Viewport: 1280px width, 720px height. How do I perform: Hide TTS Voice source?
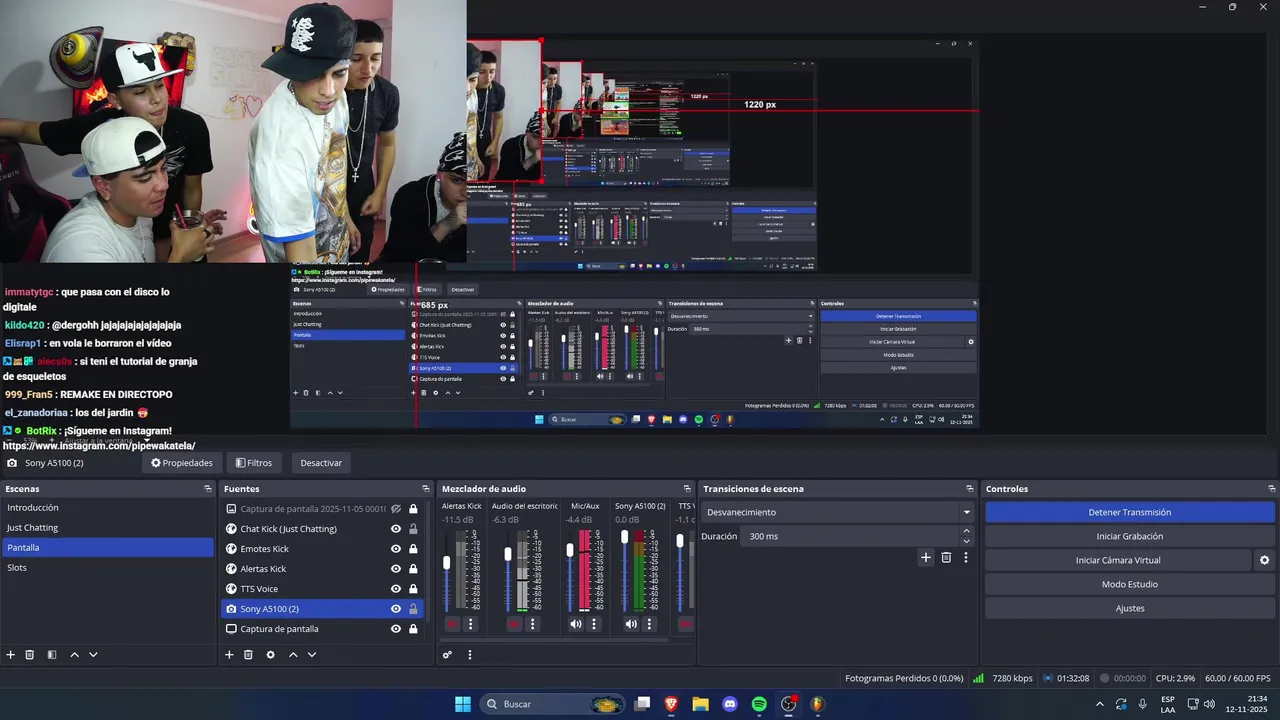(x=396, y=589)
